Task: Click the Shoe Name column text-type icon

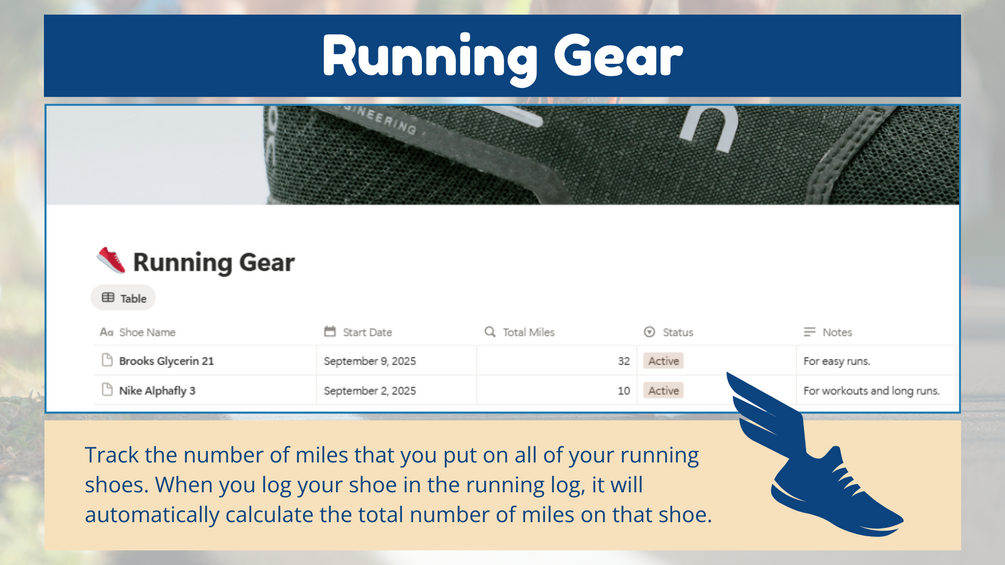Action: click(x=106, y=332)
